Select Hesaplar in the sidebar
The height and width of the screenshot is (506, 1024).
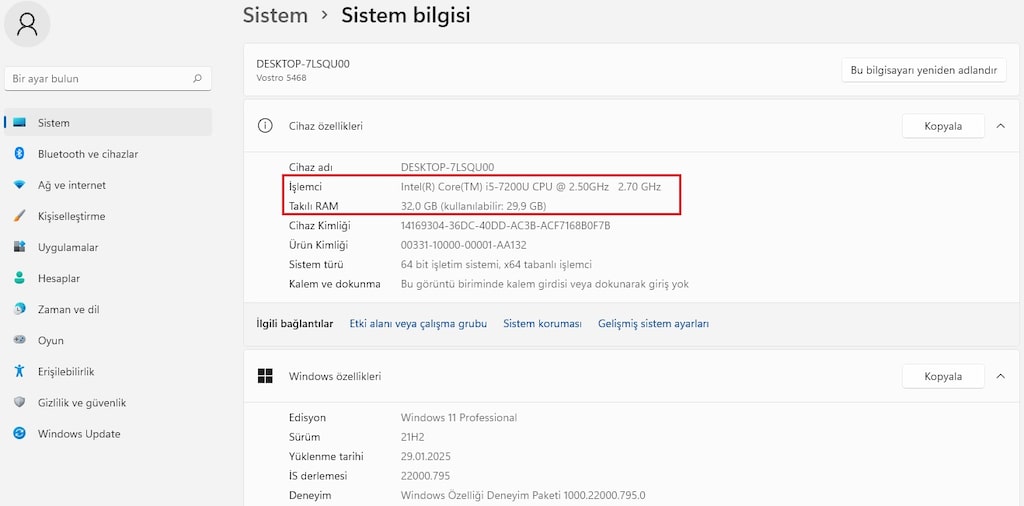click(x=108, y=278)
